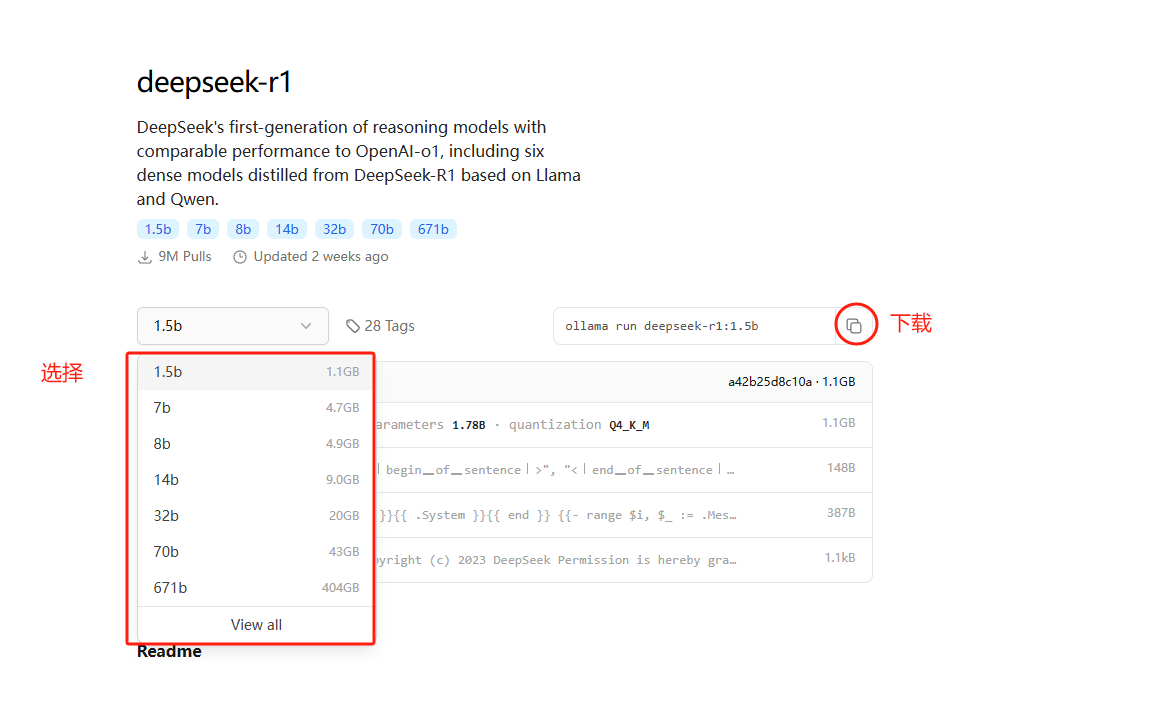Click Updated 2 weeks ago text
This screenshot has width=1155, height=712.
click(x=320, y=256)
